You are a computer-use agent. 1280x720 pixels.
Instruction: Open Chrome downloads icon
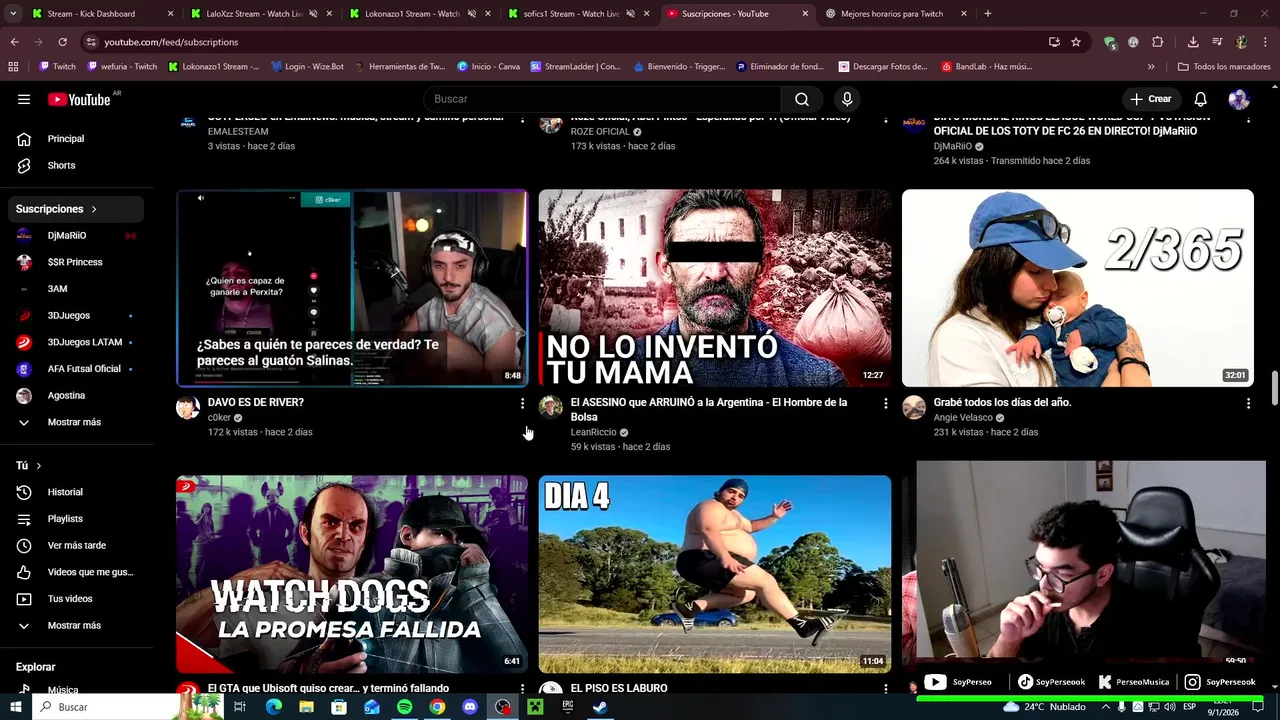[x=1193, y=42]
